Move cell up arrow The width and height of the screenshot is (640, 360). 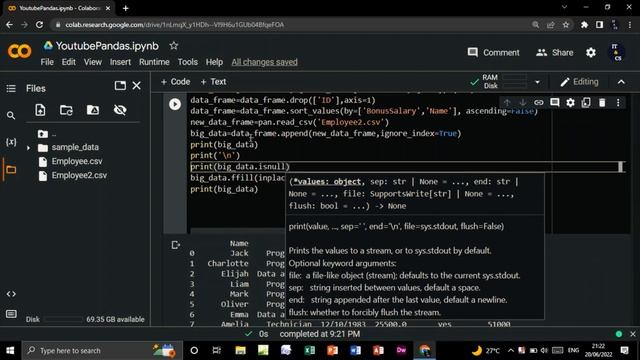coord(507,102)
